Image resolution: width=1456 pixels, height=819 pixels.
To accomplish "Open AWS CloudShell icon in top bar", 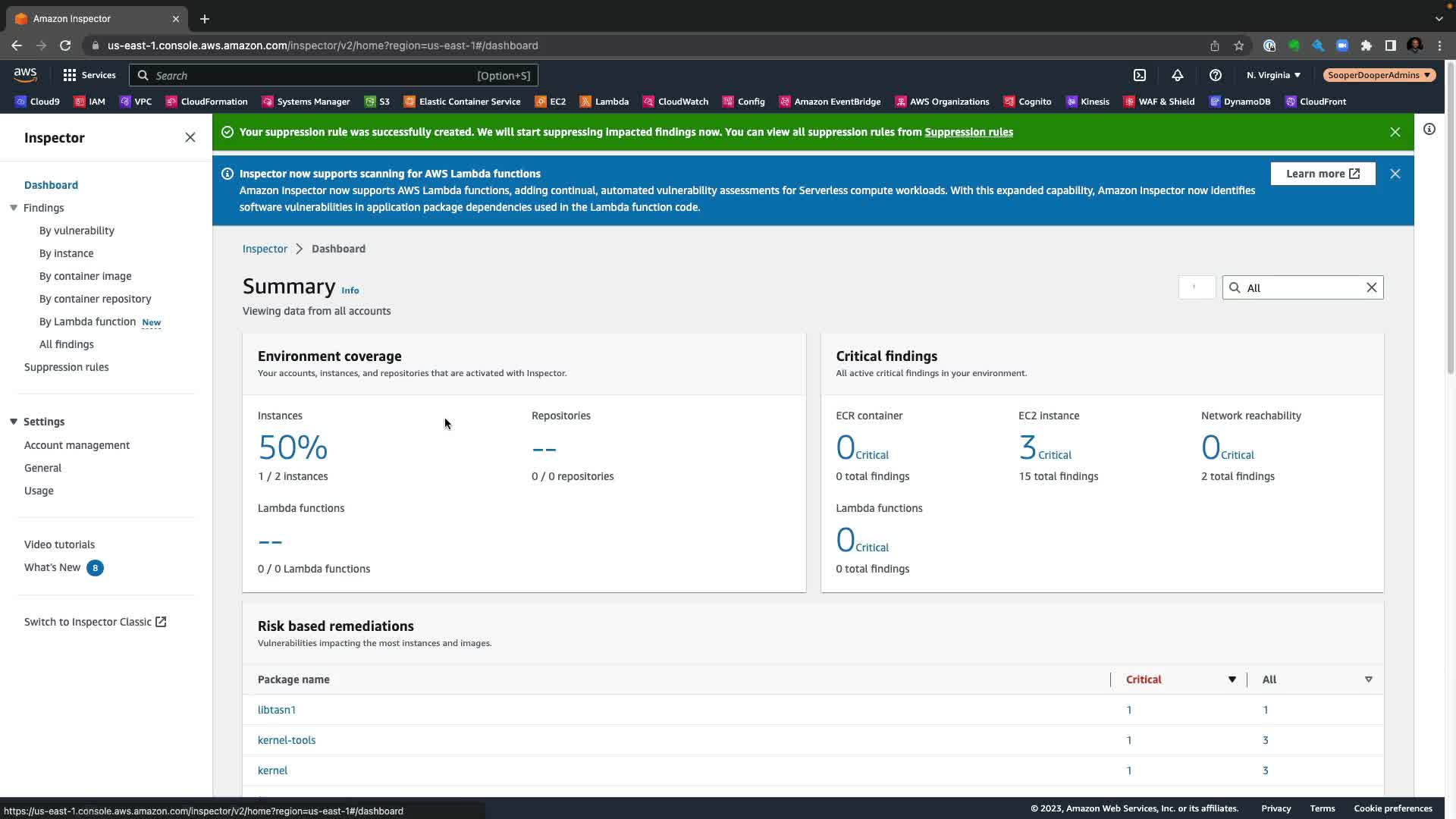I will coord(1139,75).
